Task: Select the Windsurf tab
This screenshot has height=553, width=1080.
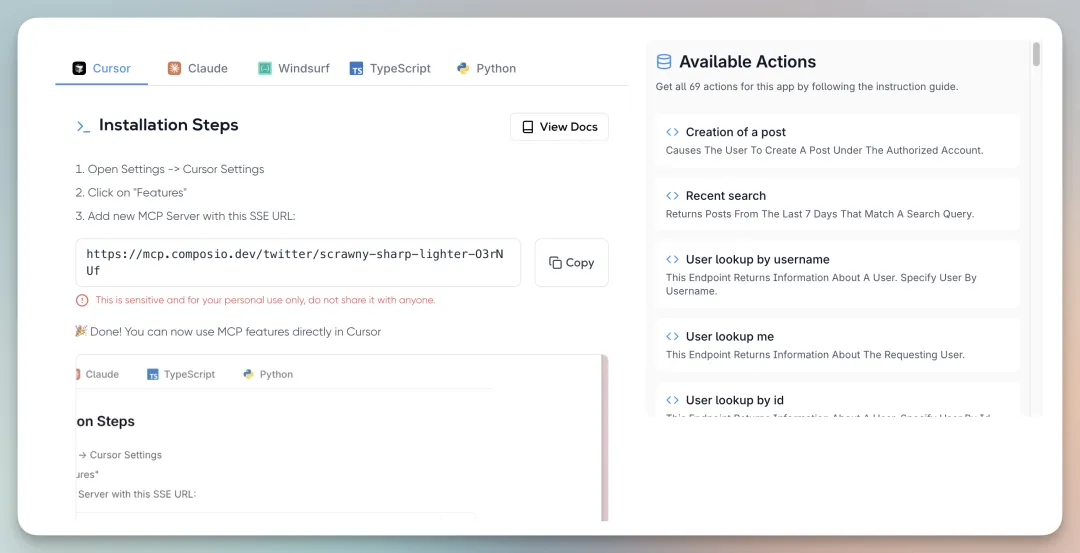Action: [x=293, y=68]
